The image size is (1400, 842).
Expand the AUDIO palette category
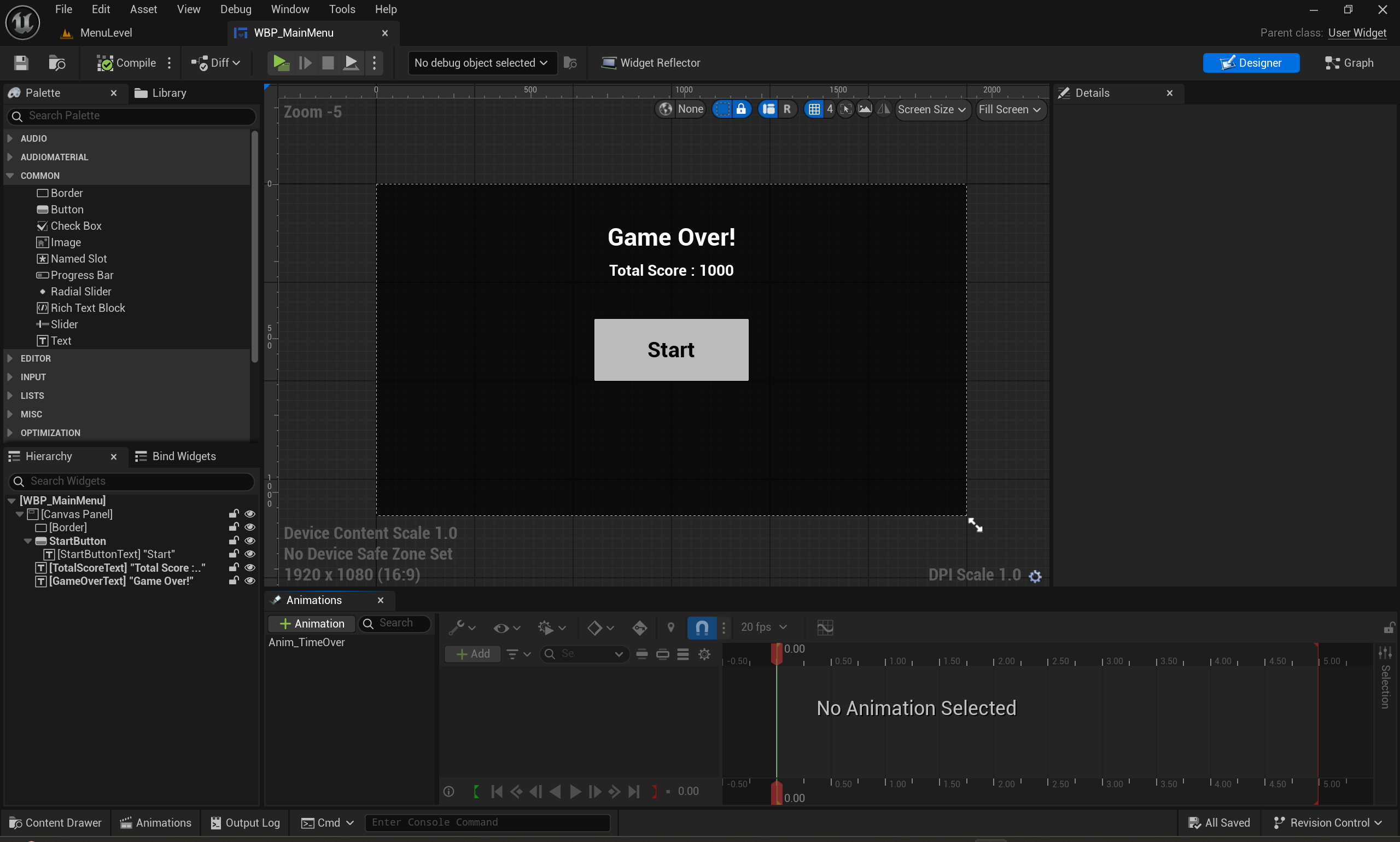coord(10,138)
